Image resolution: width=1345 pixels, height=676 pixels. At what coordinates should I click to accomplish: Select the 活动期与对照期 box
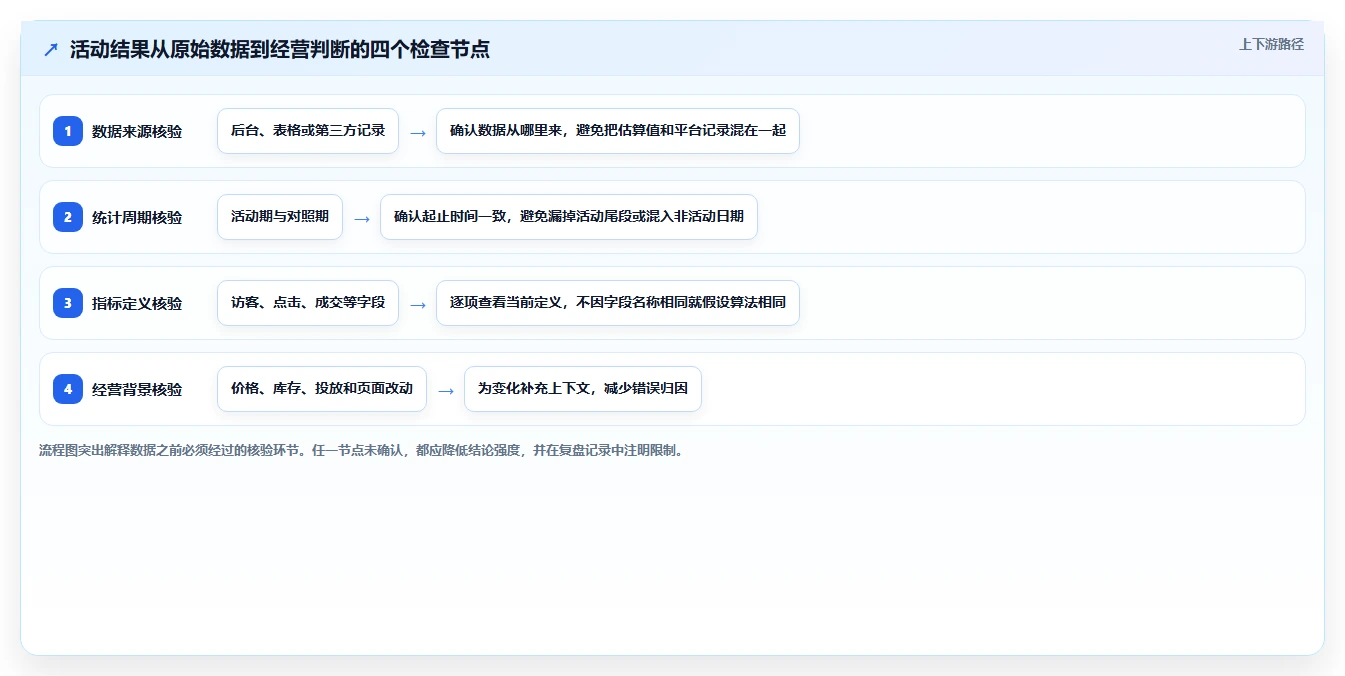(x=280, y=217)
